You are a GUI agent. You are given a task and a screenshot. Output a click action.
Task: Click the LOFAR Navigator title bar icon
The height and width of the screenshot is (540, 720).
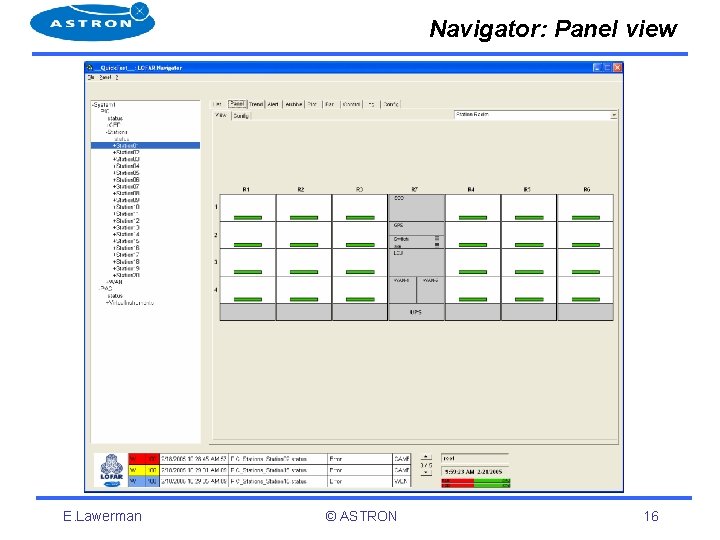pos(90,68)
